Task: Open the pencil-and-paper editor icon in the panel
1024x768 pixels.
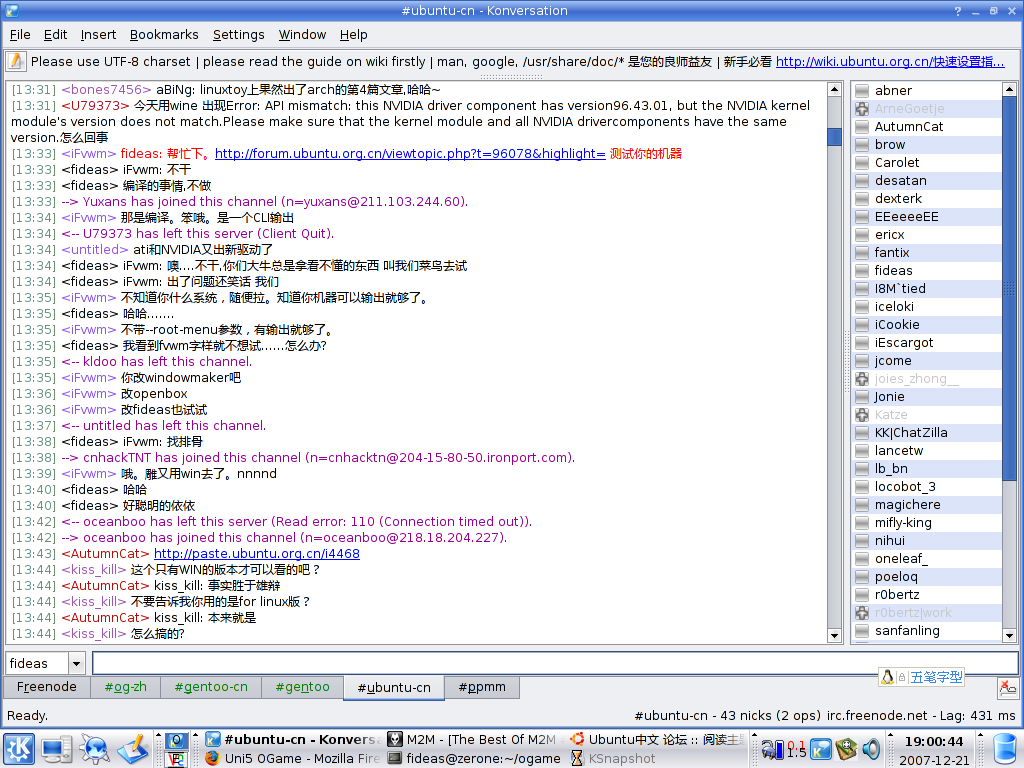Action: point(134,748)
